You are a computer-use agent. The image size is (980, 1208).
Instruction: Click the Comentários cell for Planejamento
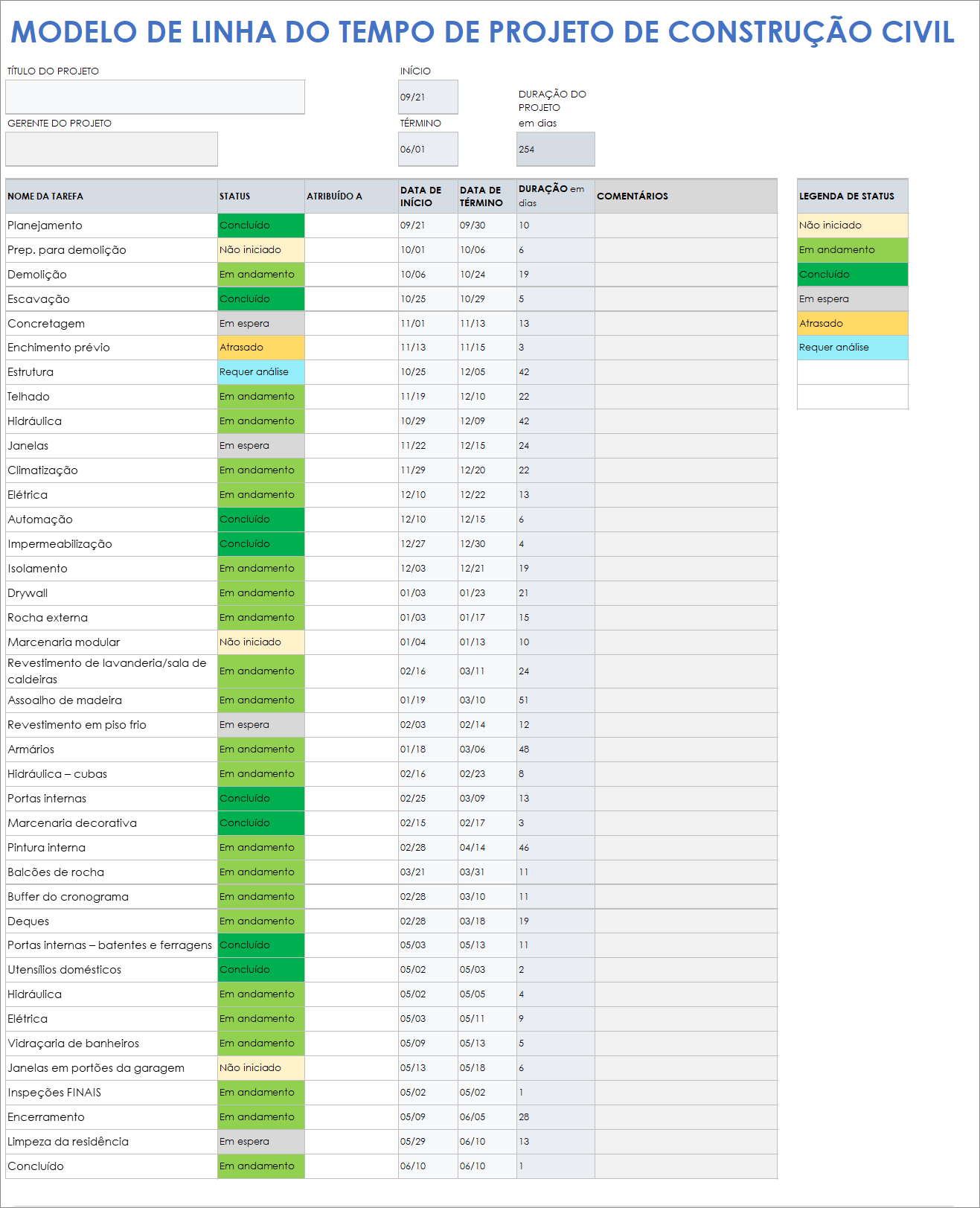tap(686, 226)
